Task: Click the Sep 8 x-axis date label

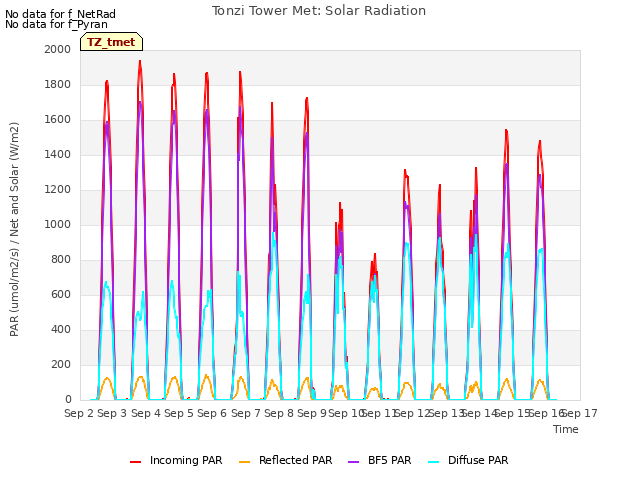Action: pyautogui.click(x=279, y=413)
